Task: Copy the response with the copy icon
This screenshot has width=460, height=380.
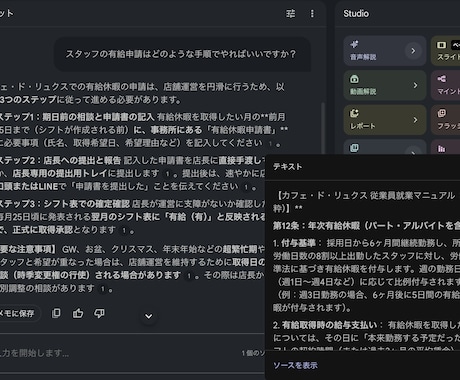Action: tap(56, 313)
